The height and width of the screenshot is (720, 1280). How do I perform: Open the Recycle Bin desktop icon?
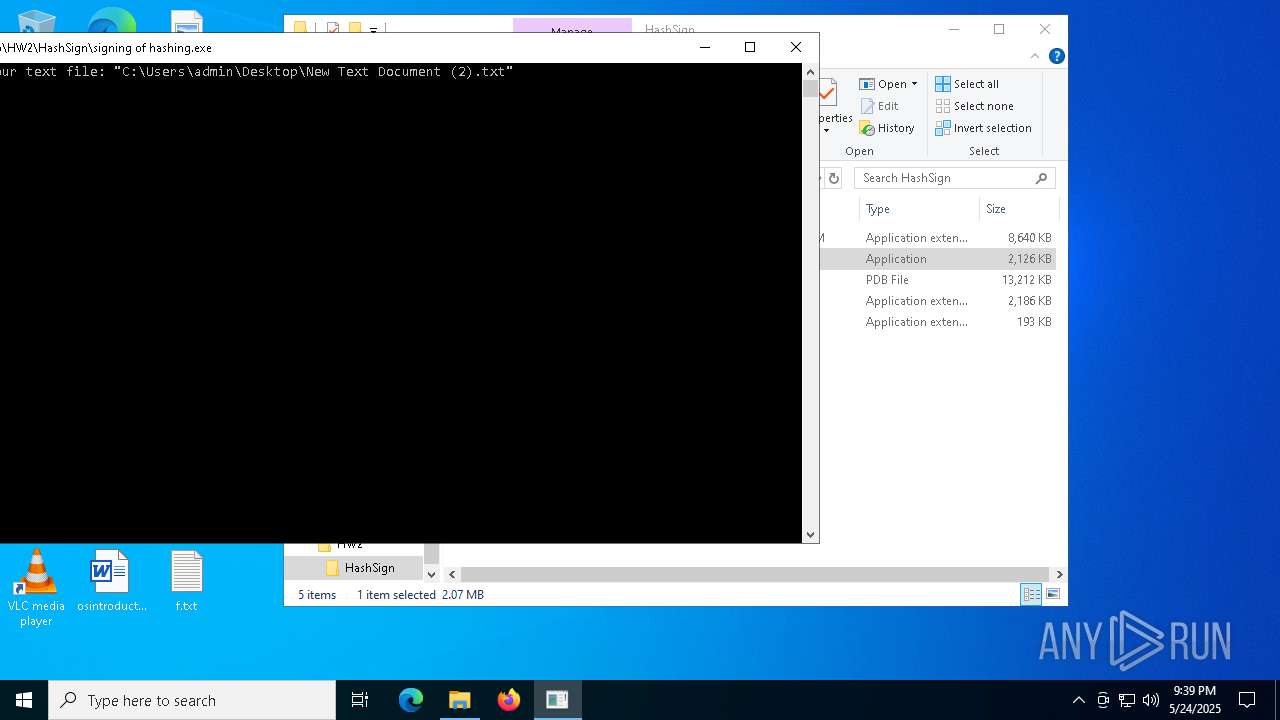(36, 24)
